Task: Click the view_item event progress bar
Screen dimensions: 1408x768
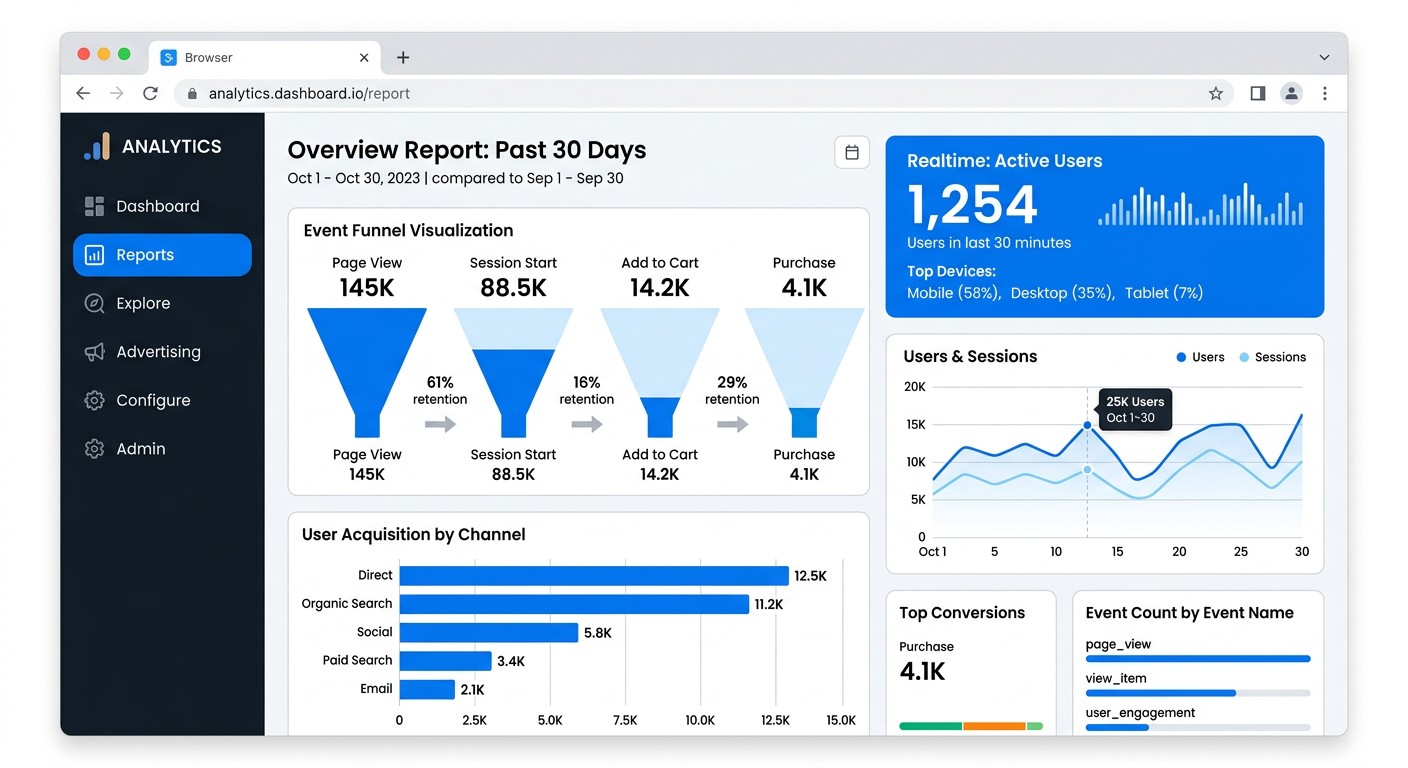Action: 1198,693
